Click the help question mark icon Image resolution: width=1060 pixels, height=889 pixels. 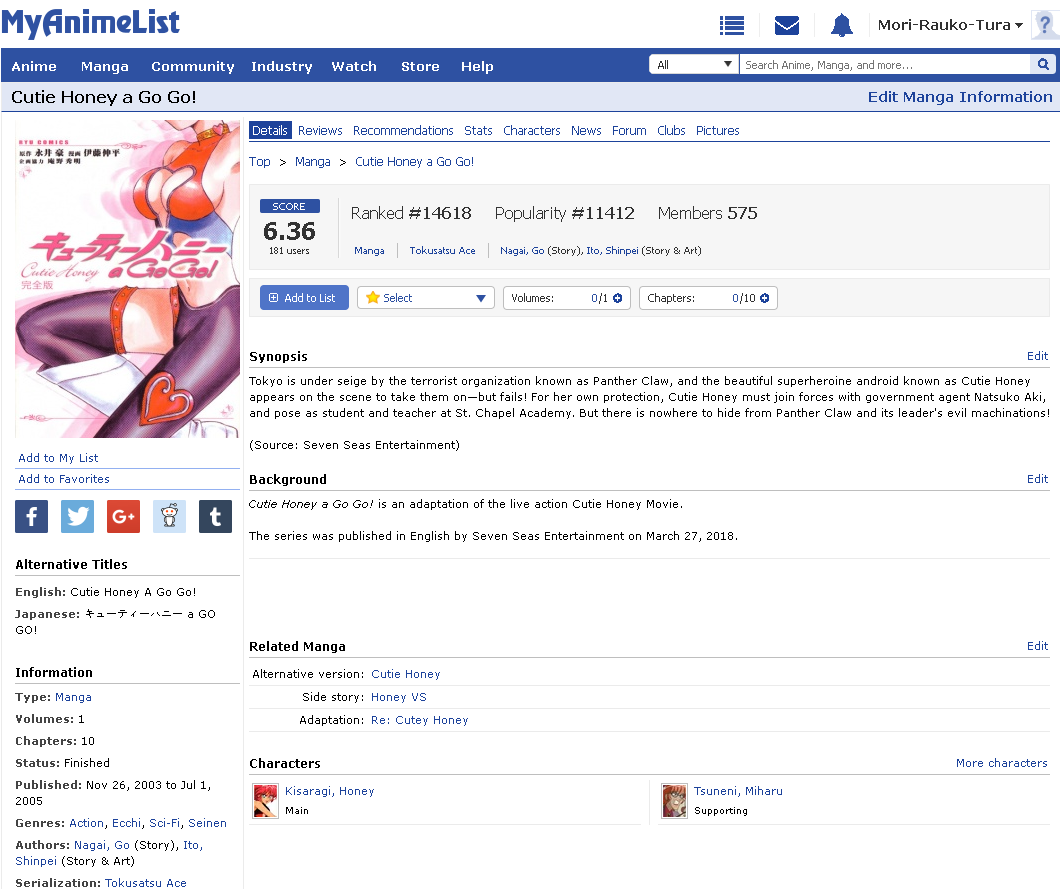click(x=1045, y=26)
